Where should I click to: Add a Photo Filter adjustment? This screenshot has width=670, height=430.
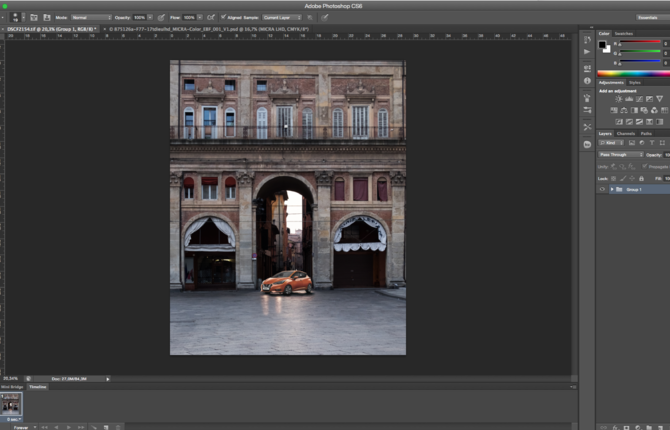click(644, 110)
